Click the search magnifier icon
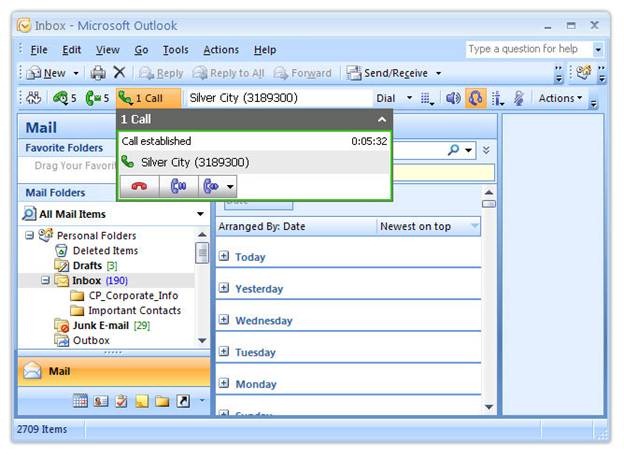The width and height of the screenshot is (624, 459). tap(453, 150)
